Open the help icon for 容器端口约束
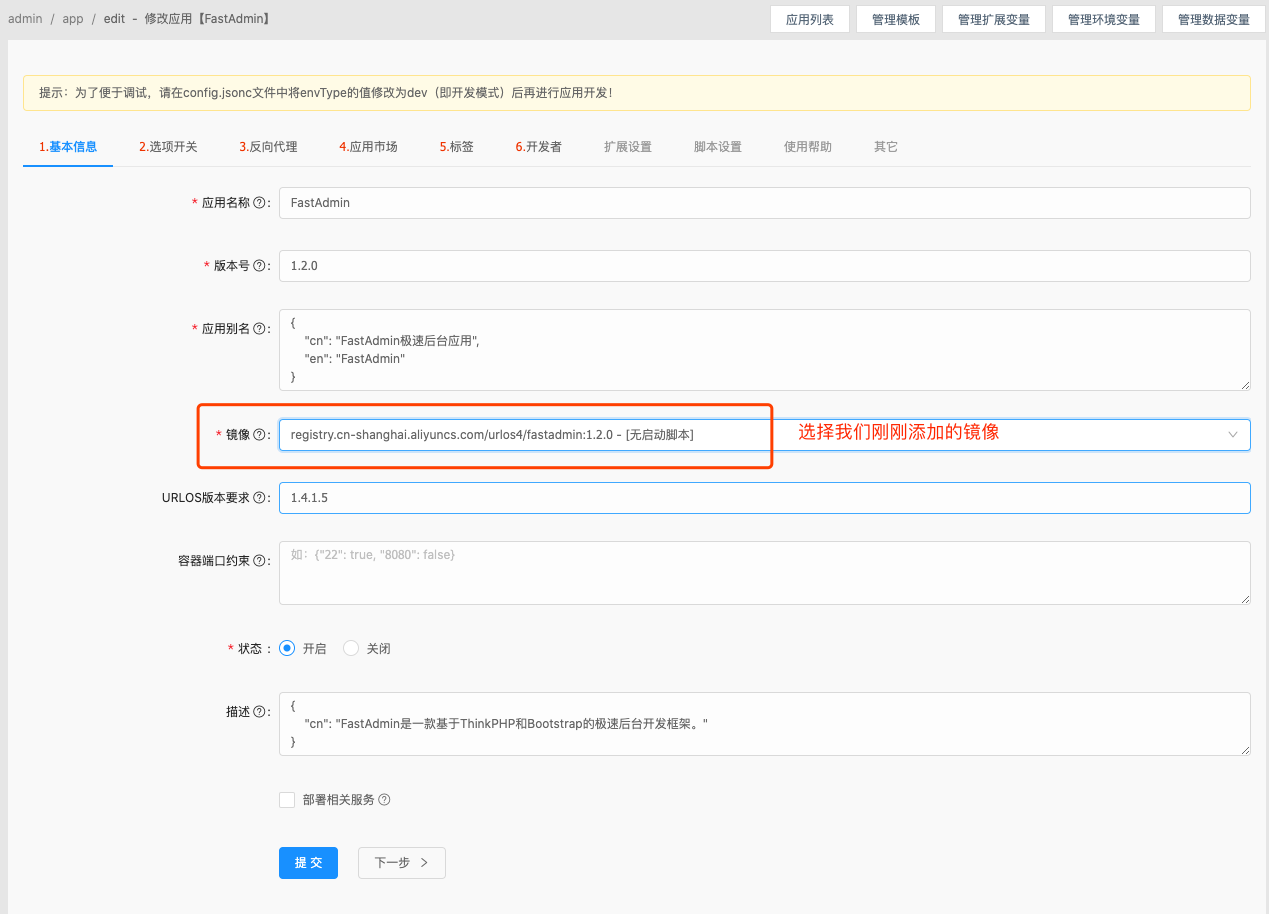1269x914 pixels. tap(260, 560)
